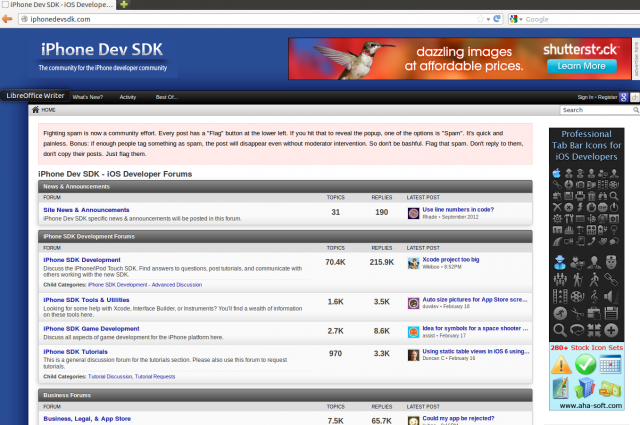640x425 pixels.
Task: Open the What's New? menu
Action: [88, 97]
